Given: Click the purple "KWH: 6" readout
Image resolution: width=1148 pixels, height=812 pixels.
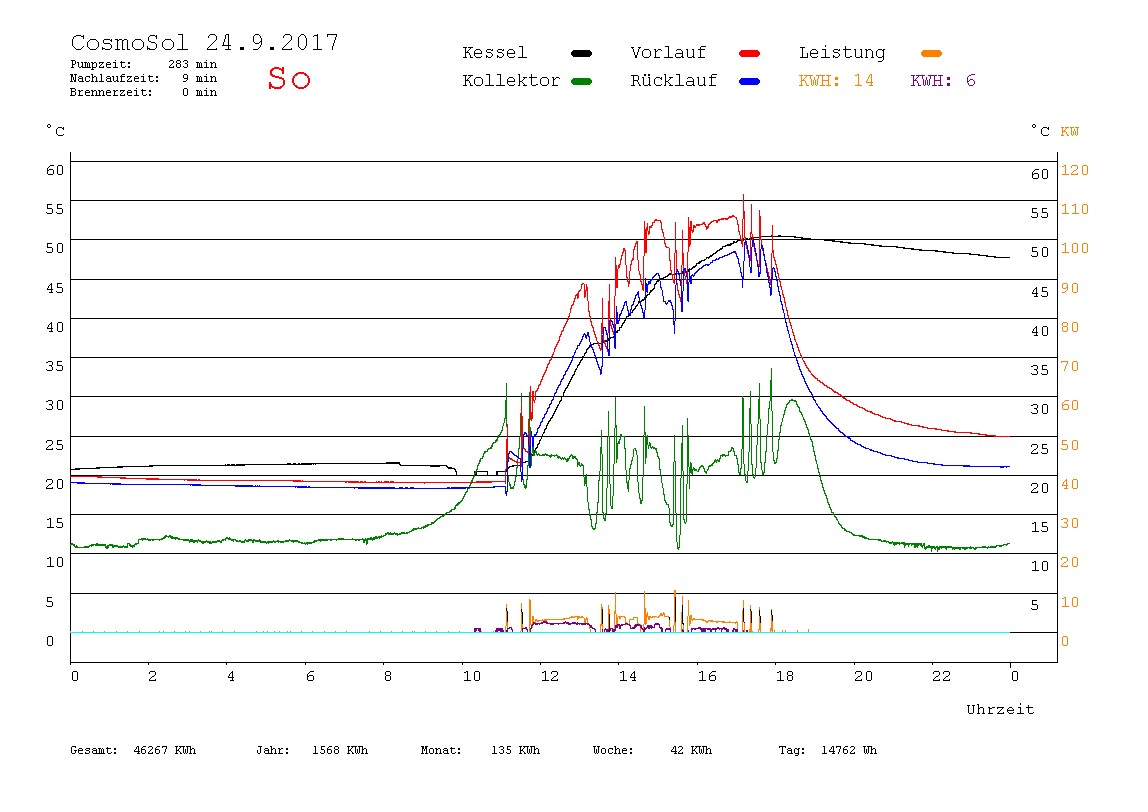Looking at the screenshot, I should pyautogui.click(x=943, y=81).
